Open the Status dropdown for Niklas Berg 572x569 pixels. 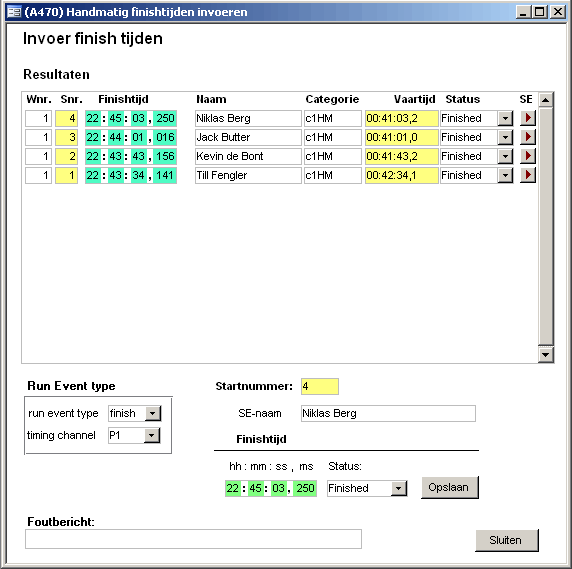505,119
